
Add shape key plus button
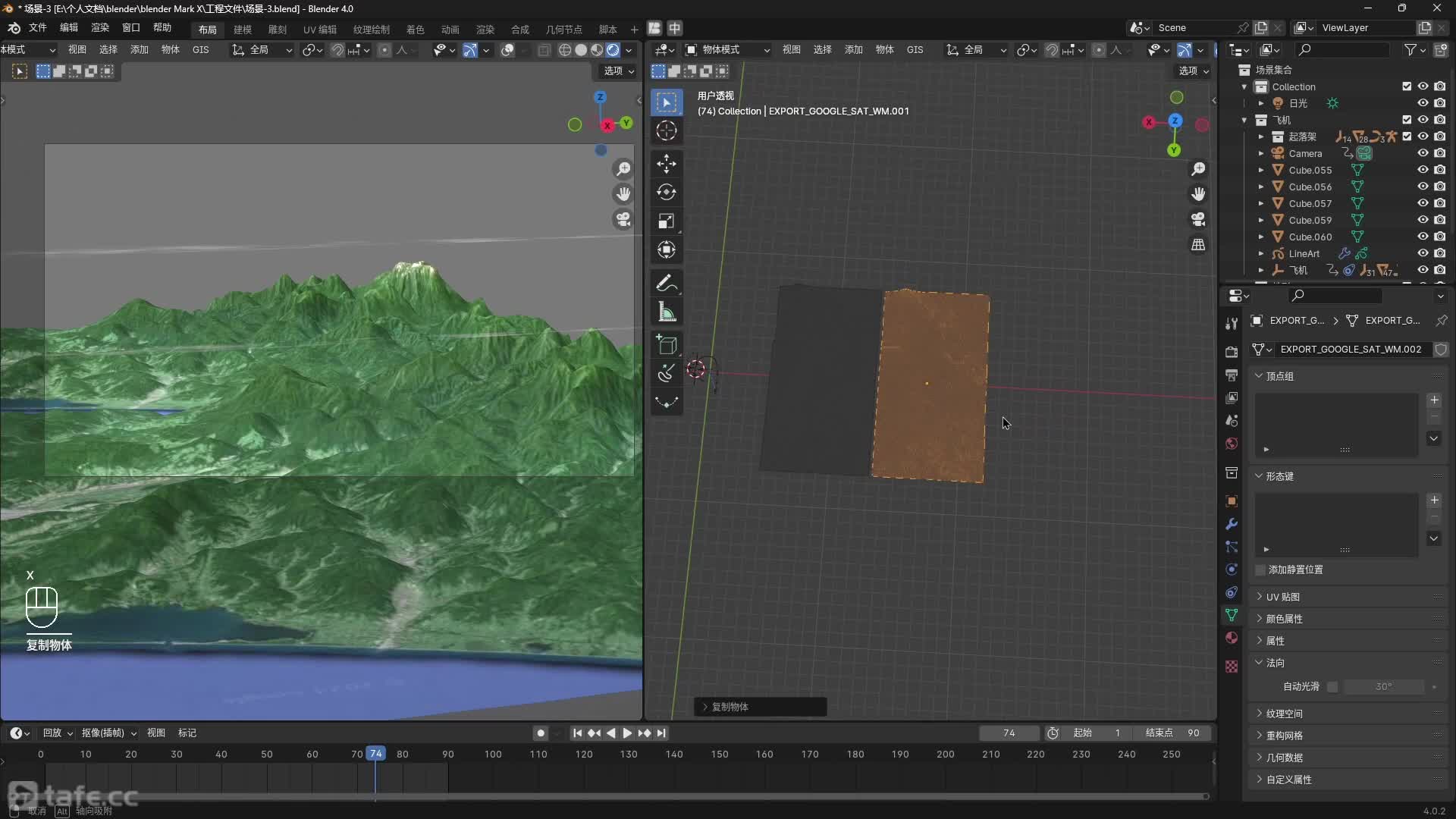click(x=1434, y=500)
